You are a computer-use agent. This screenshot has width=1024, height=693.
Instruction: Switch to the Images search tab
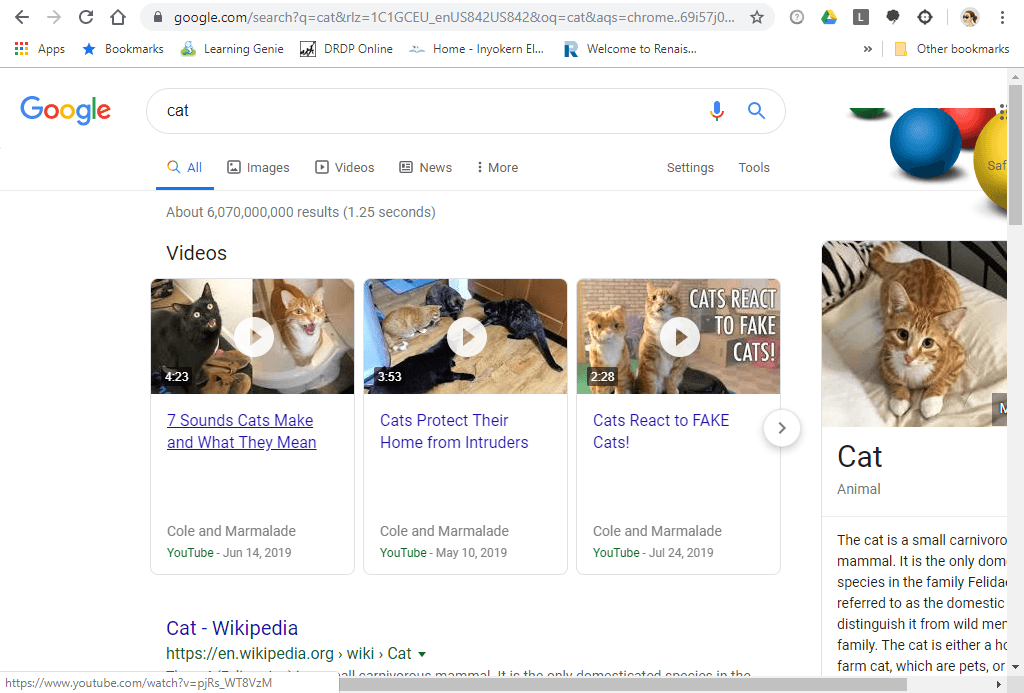tap(257, 167)
